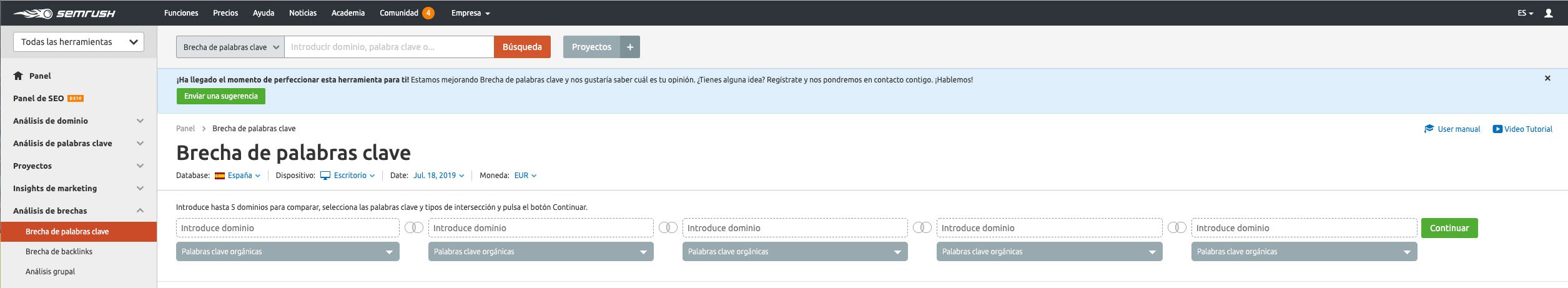This screenshot has width=1568, height=288.
Task: Dismiss the suggestion banner with the X
Action: tap(1547, 78)
